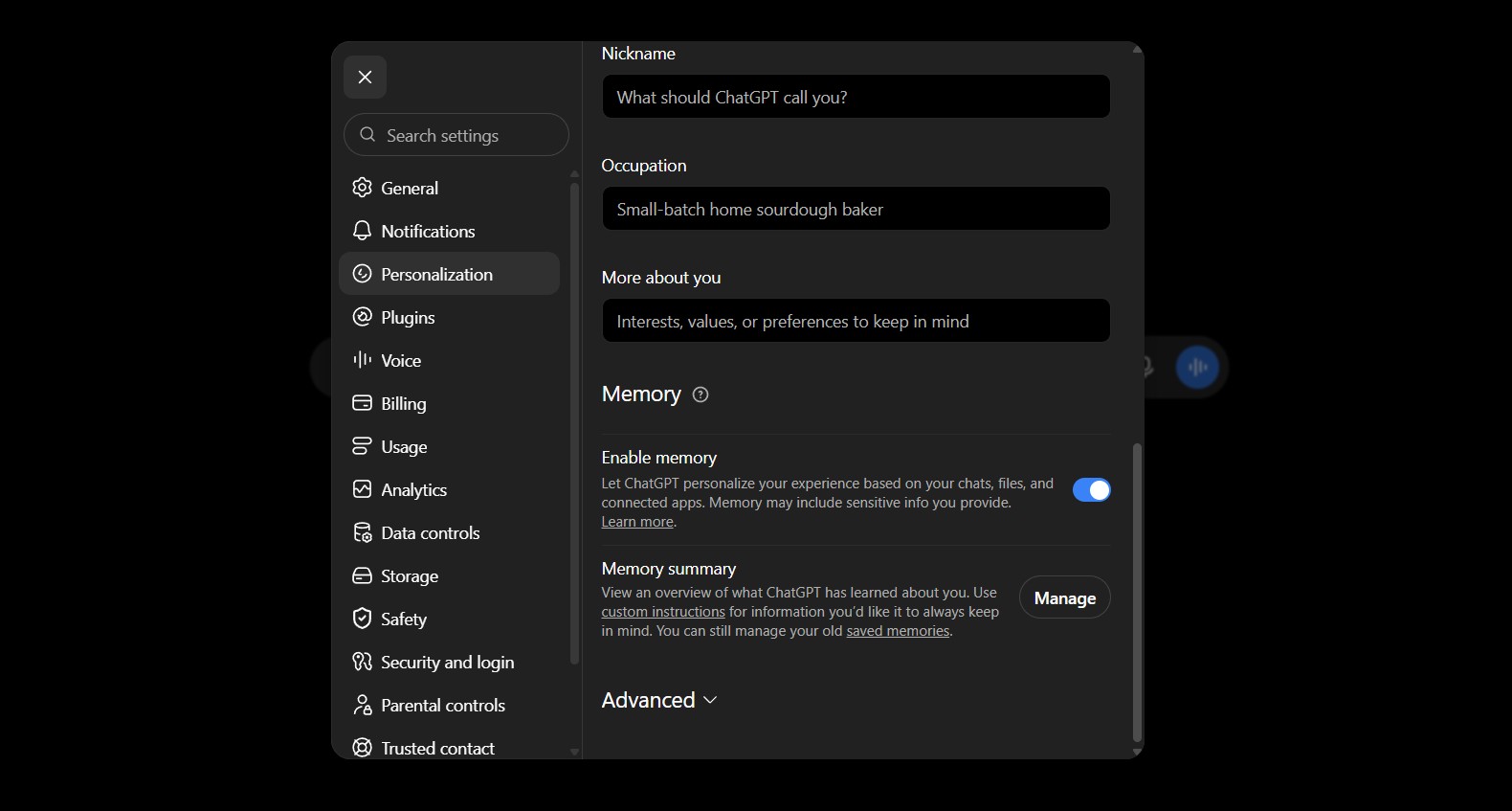The width and height of the screenshot is (1512, 811).
Task: Click the Security and login key icon
Action: [362, 662]
